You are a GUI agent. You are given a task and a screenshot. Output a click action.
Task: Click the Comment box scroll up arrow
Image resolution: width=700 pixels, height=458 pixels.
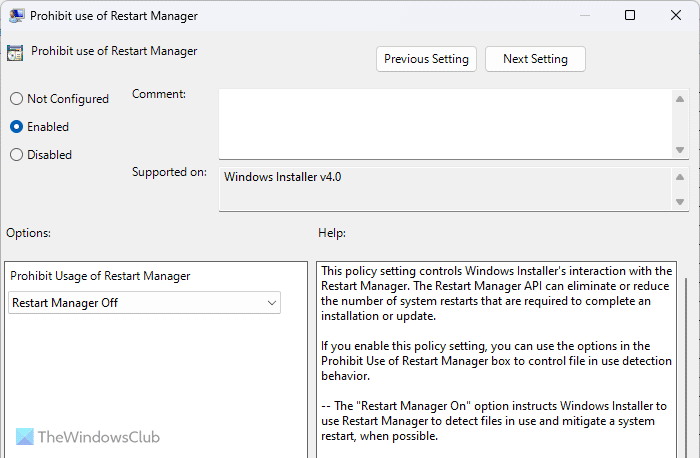(680, 97)
